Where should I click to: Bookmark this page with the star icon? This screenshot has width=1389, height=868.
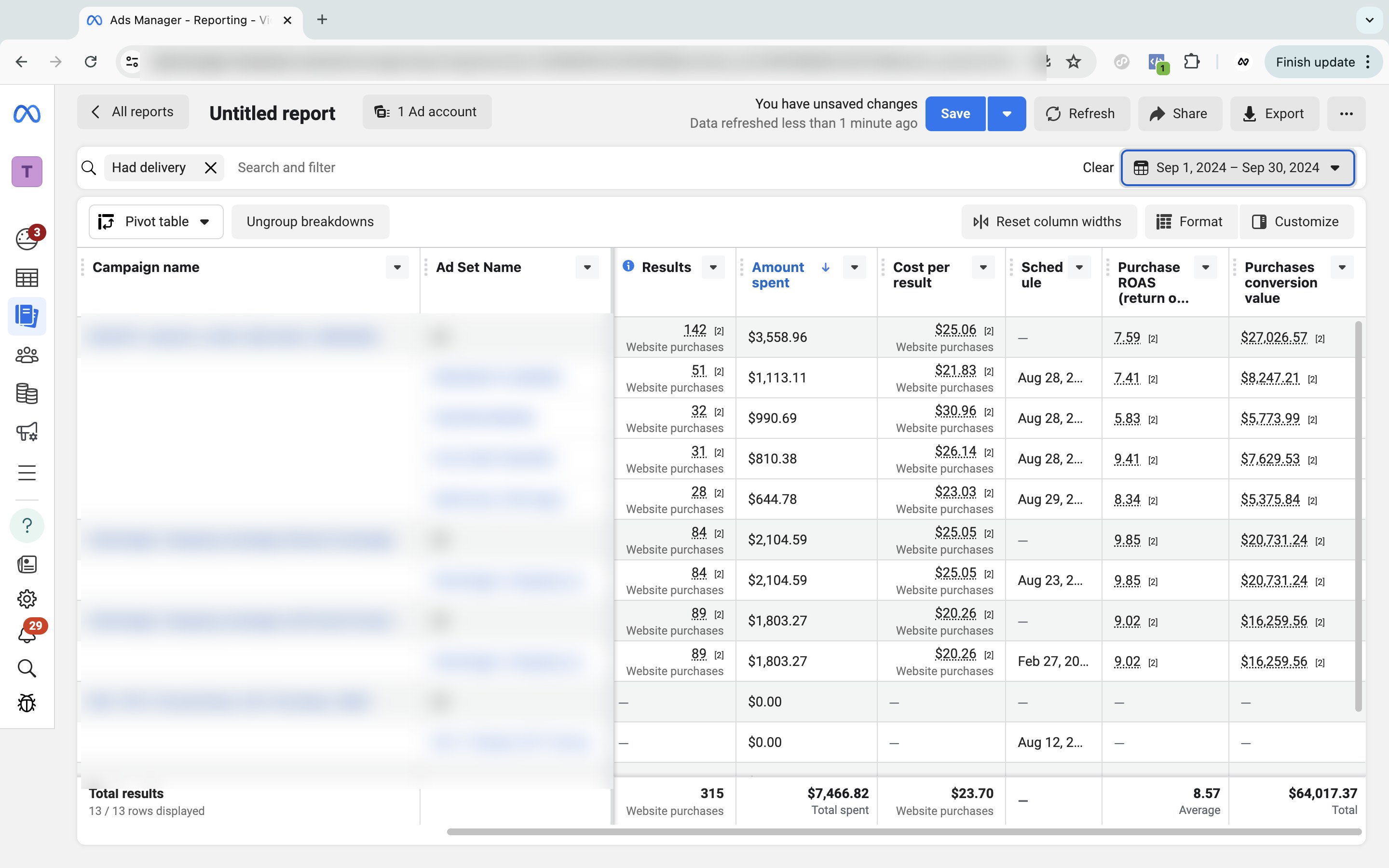[x=1073, y=62]
